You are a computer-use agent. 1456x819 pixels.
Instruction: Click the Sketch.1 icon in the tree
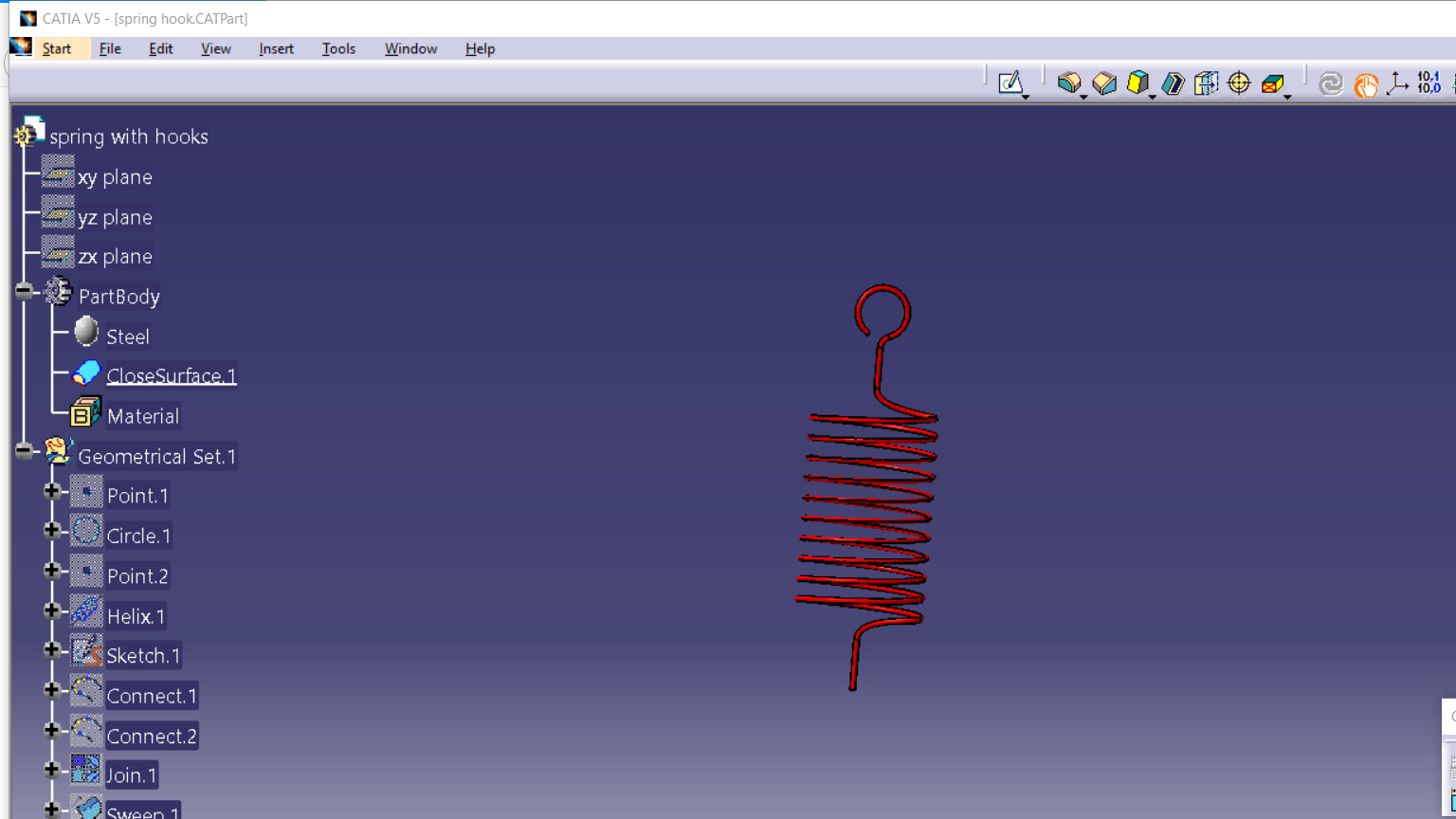click(x=86, y=651)
